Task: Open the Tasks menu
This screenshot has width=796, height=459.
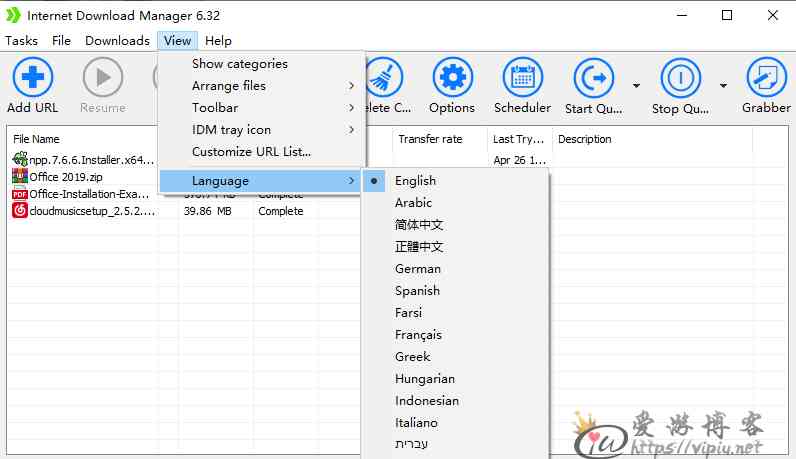Action: 21,41
